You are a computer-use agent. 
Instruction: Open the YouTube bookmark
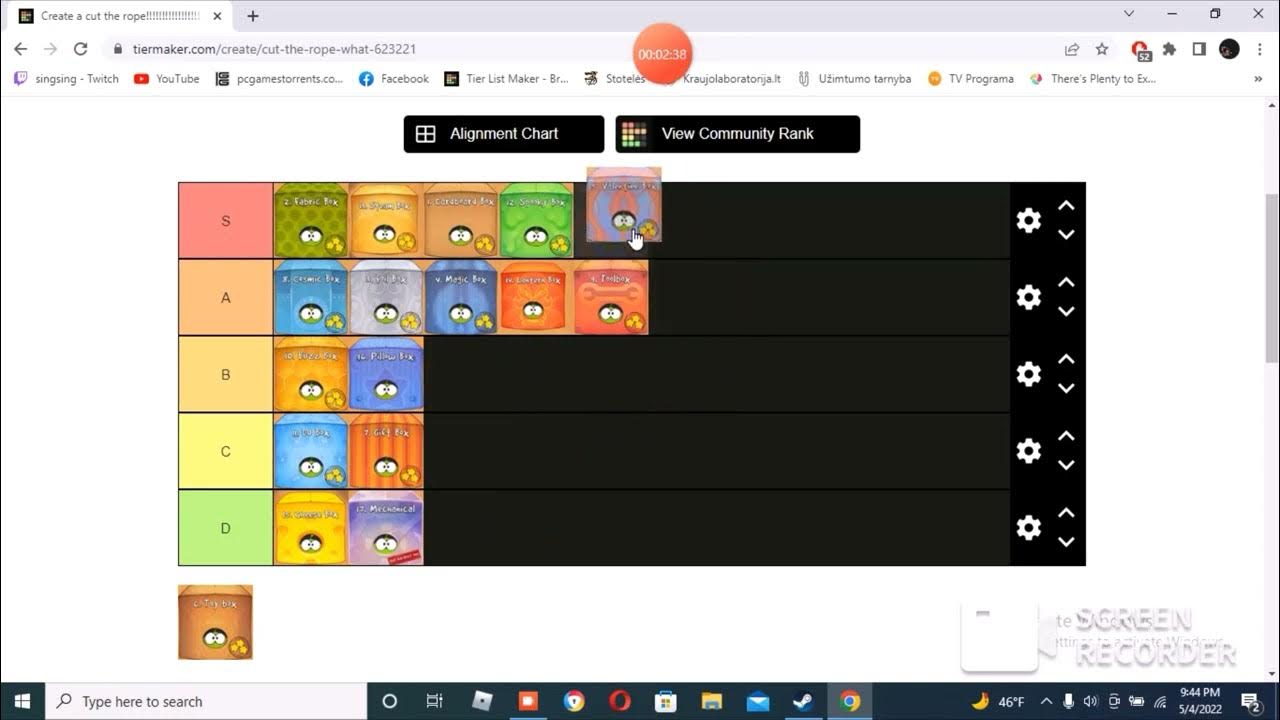pyautogui.click(x=167, y=79)
